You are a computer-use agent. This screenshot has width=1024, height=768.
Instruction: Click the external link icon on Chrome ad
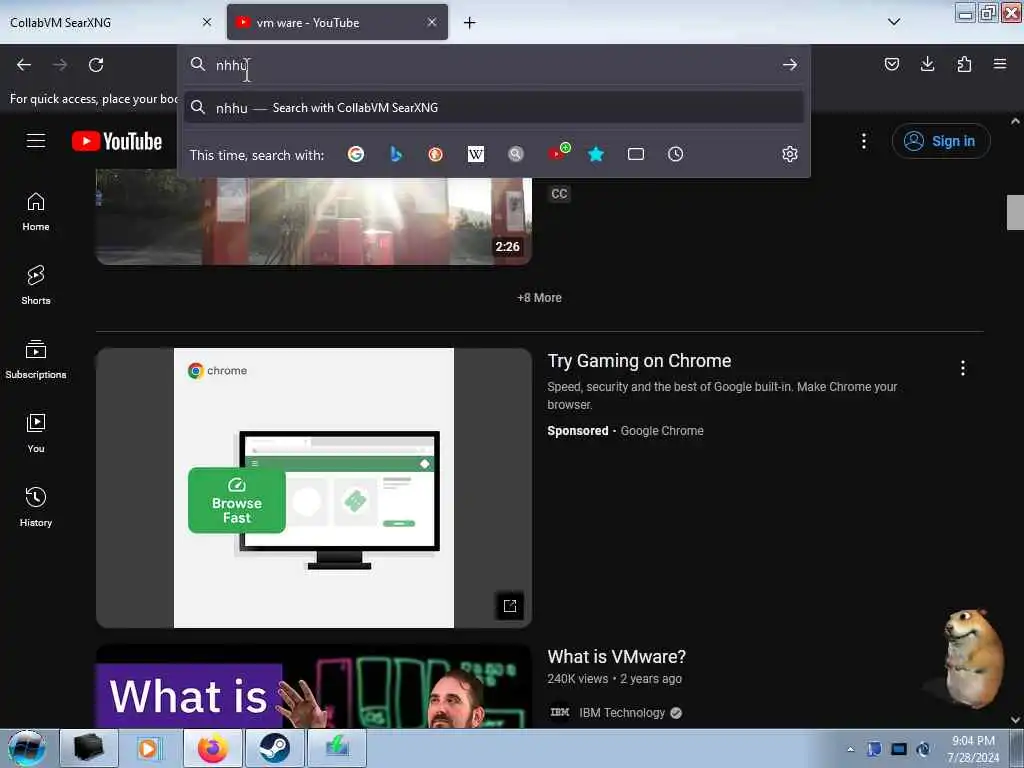point(510,606)
